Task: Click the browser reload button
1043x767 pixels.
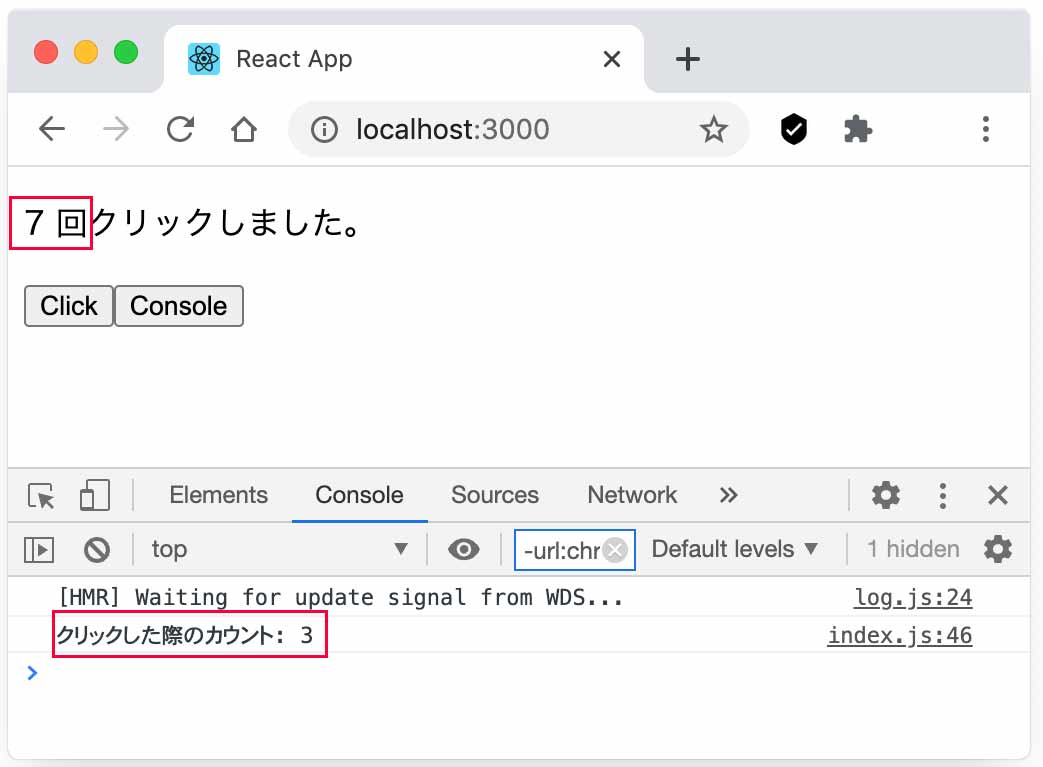Action: (180, 129)
